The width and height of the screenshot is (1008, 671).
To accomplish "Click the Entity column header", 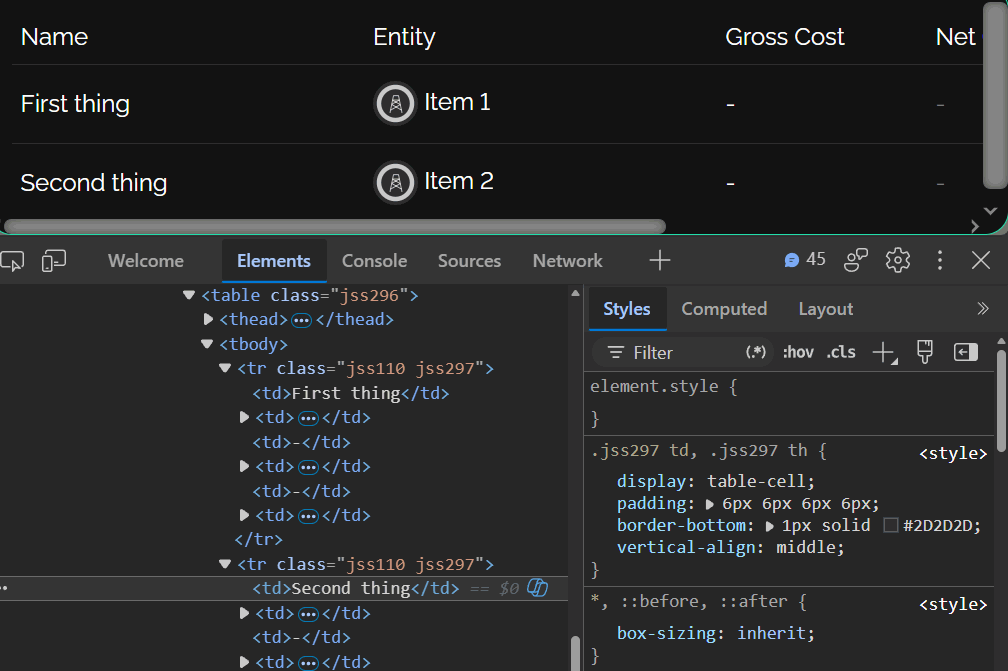I will [404, 37].
